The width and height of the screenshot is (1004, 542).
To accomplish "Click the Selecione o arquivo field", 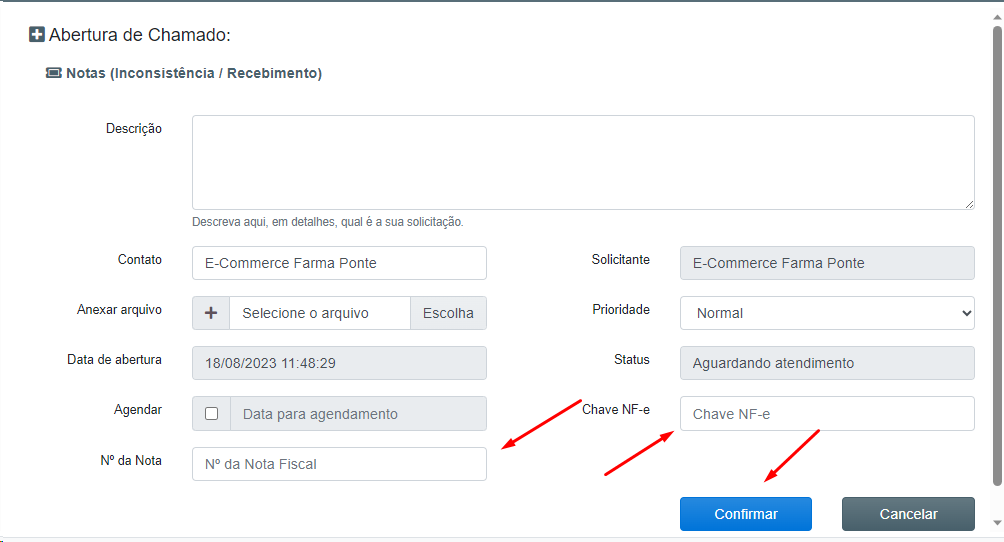I will click(320, 313).
